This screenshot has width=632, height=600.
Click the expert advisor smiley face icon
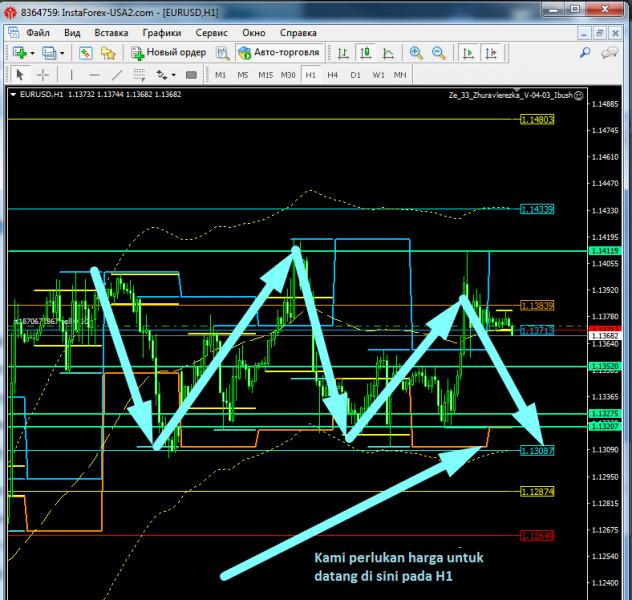pos(579,96)
